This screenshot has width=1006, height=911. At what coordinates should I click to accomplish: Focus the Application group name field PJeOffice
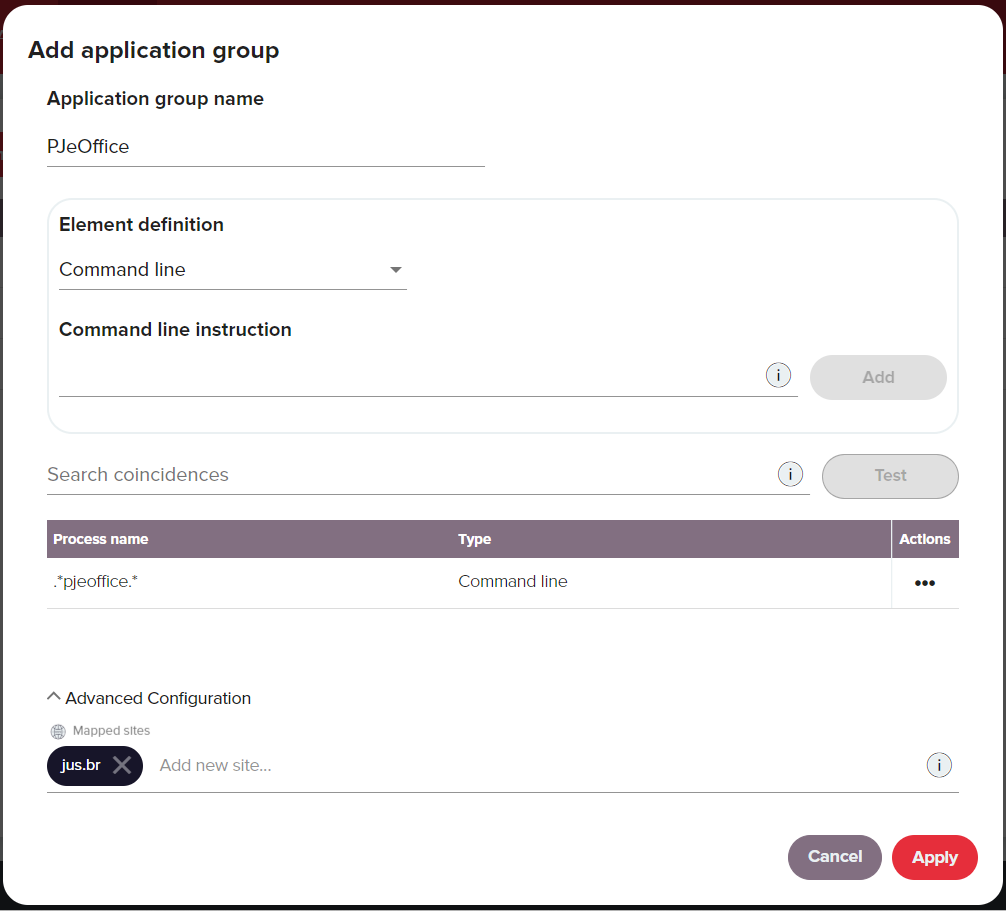pyautogui.click(x=266, y=147)
